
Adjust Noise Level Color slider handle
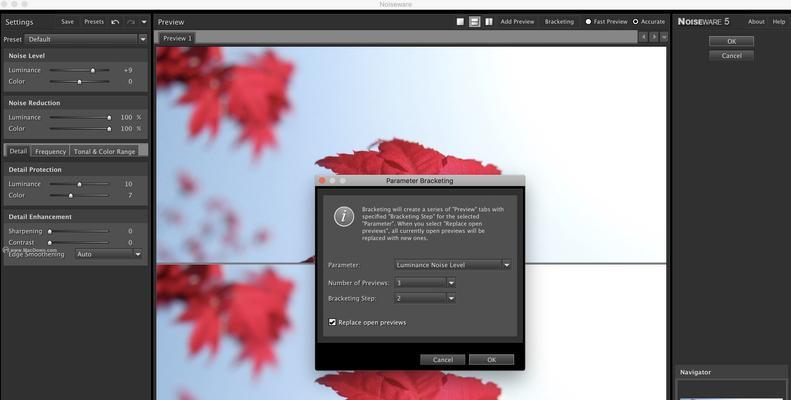click(x=79, y=81)
